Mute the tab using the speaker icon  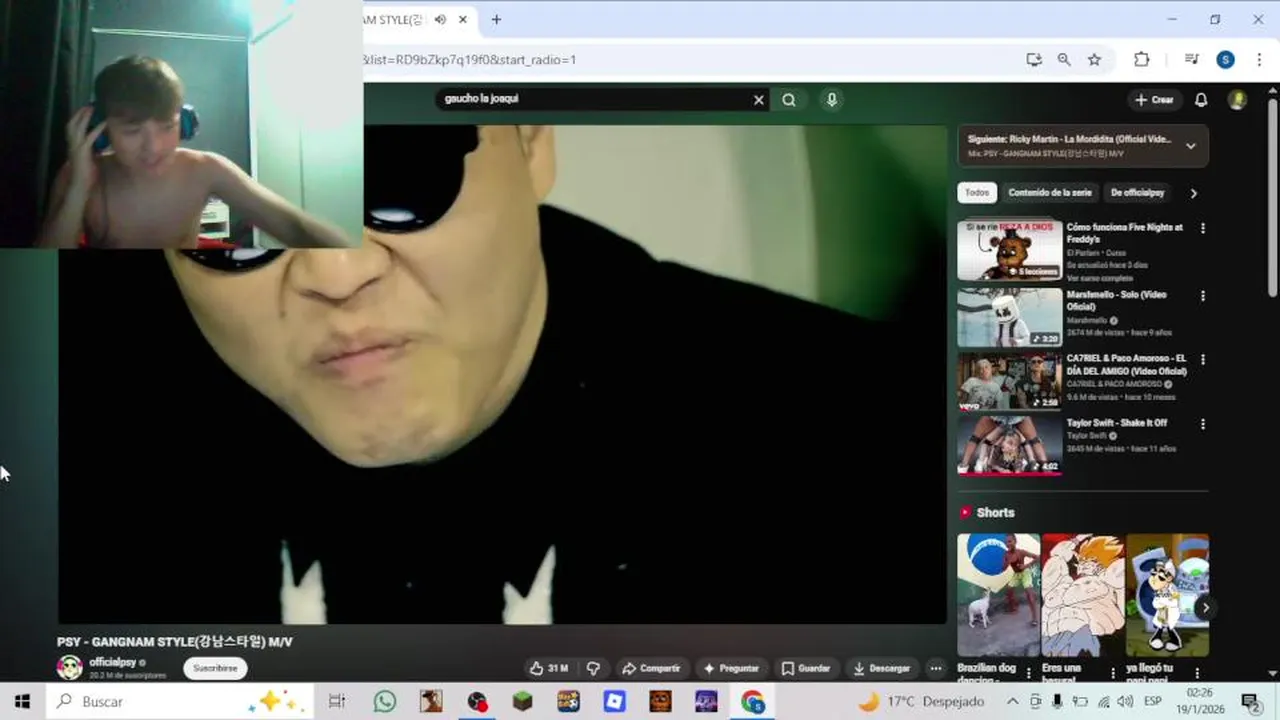(x=440, y=19)
